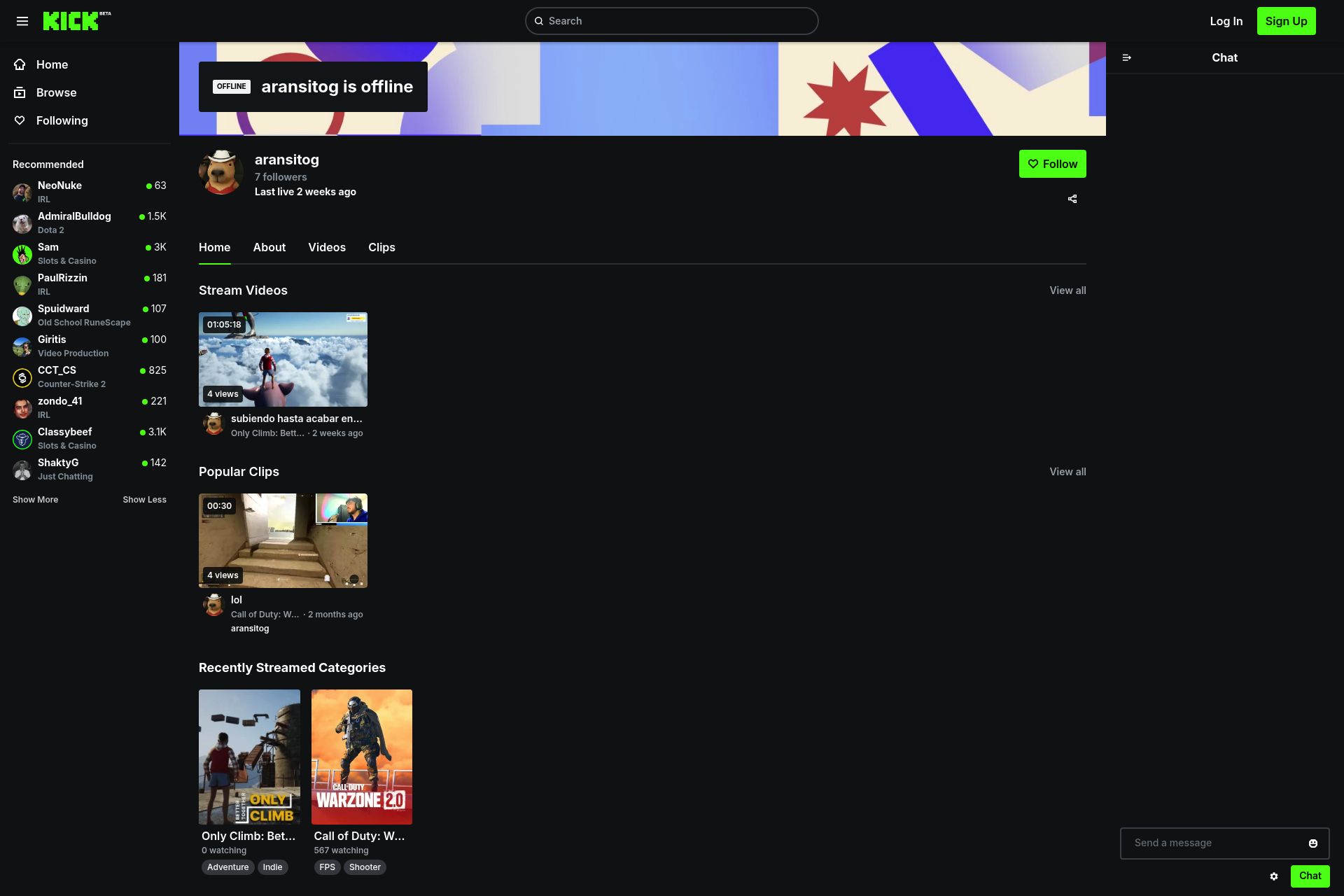
Task: Open NeoNuke's recommended channel avatar
Action: 22,192
